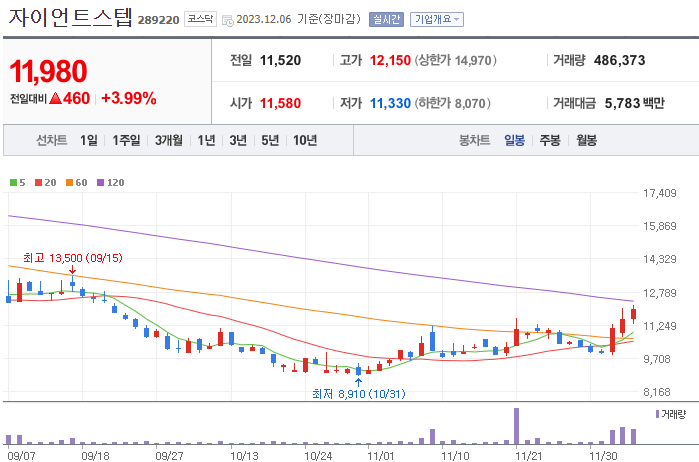Click the +3.99% change value

point(129,98)
